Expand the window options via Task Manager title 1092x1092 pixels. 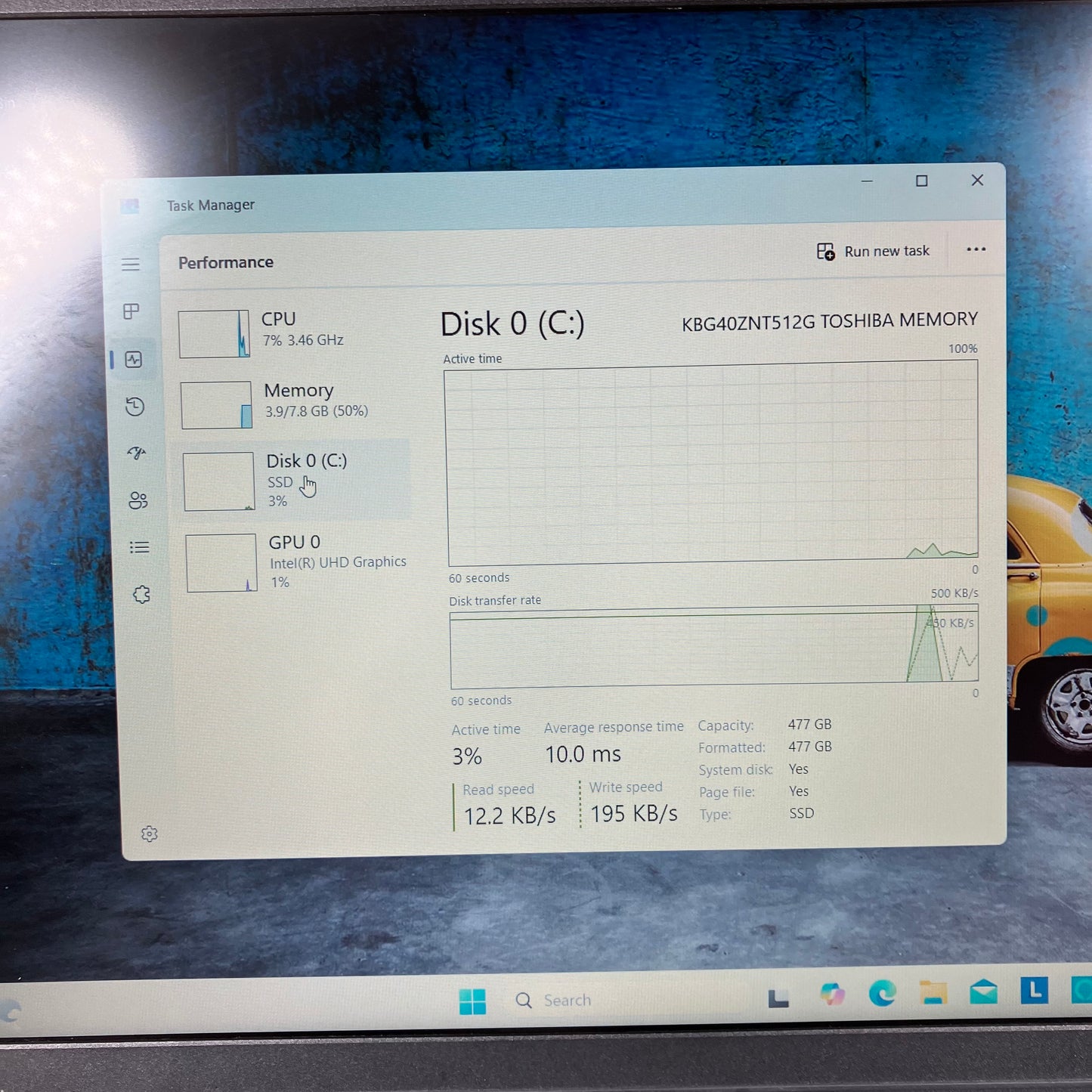[x=210, y=204]
